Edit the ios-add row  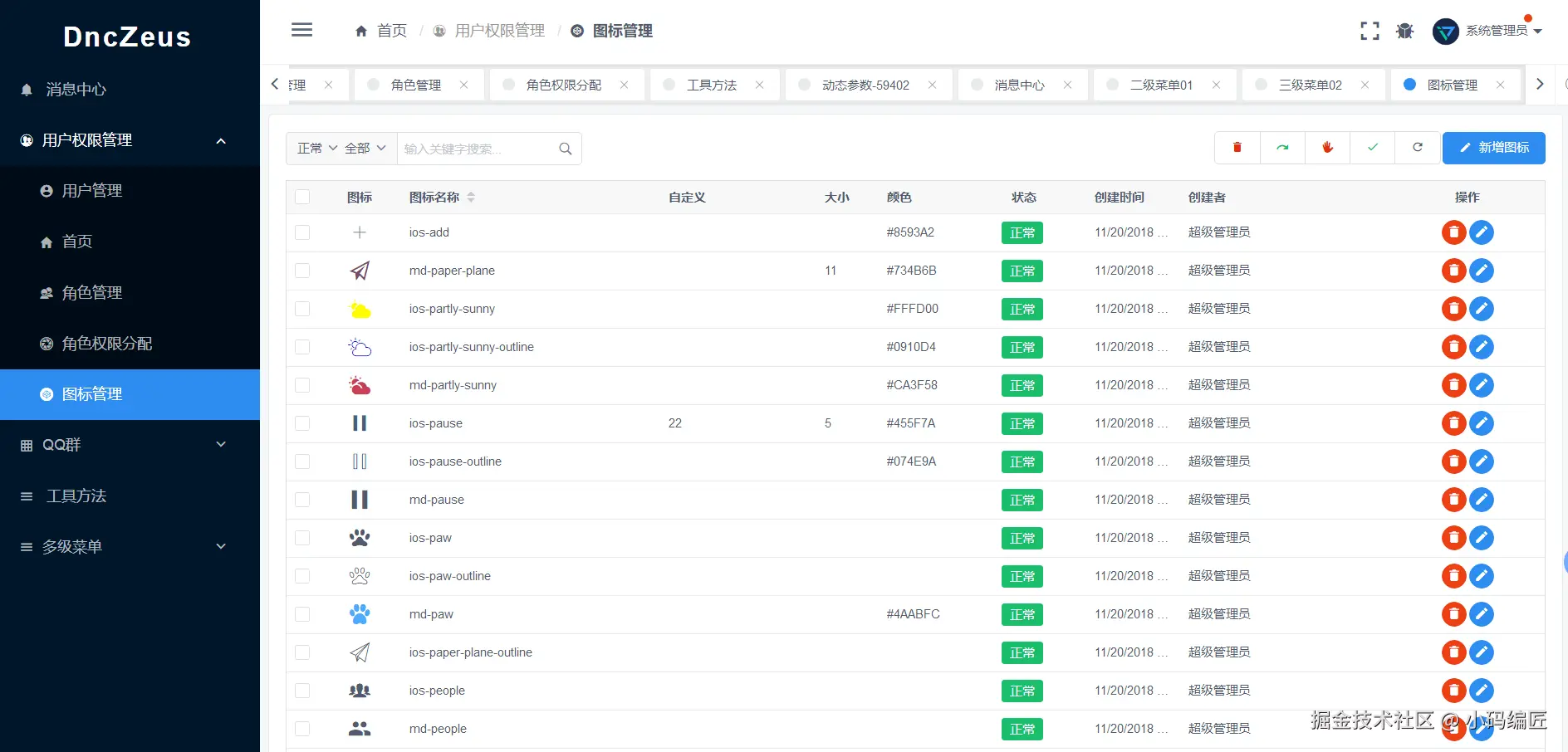(x=1482, y=232)
